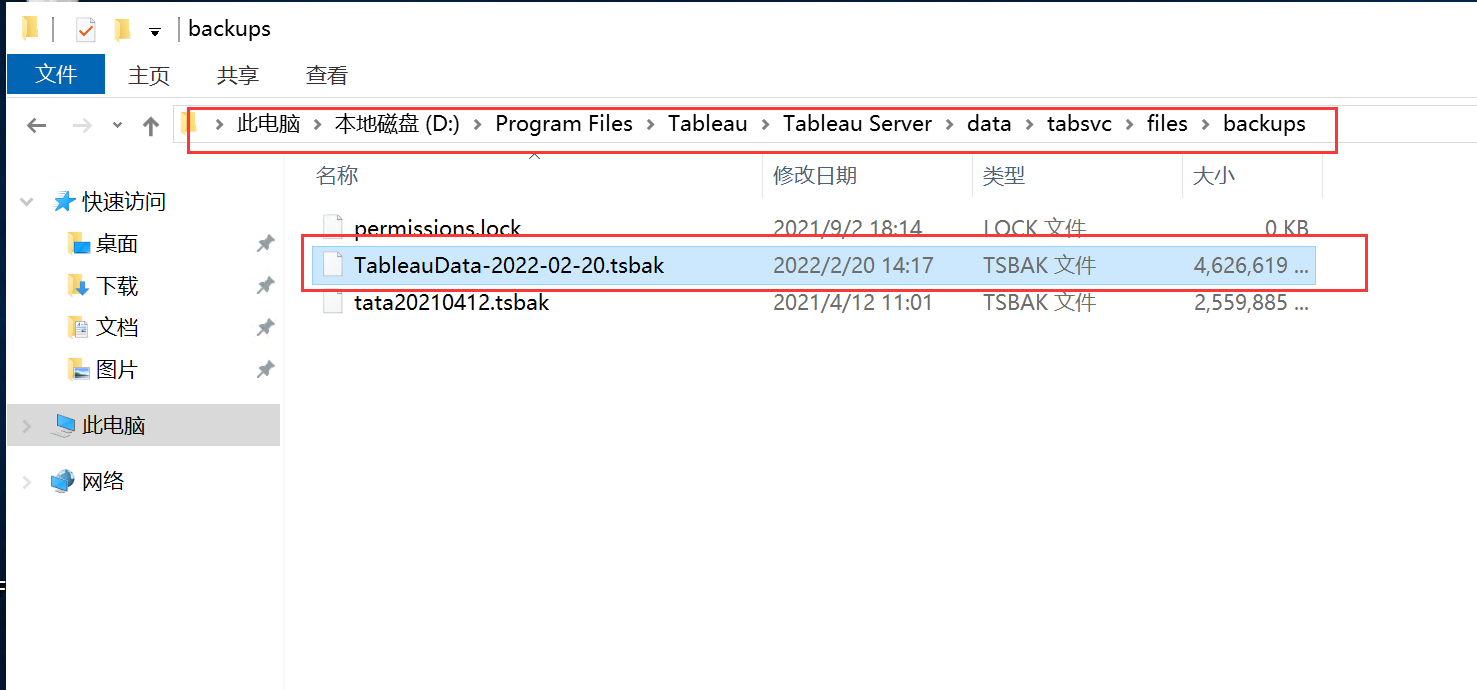Open 下载 in quick access
Image resolution: width=1477 pixels, height=690 pixels.
(117, 286)
